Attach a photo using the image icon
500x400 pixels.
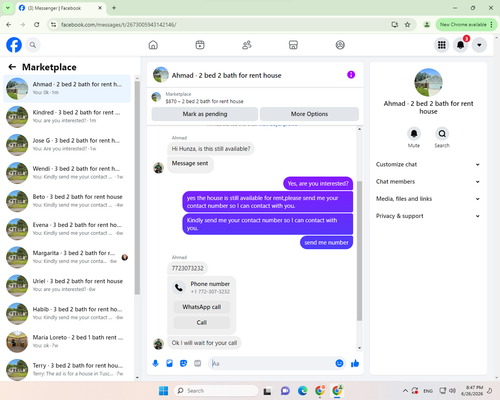(169, 363)
